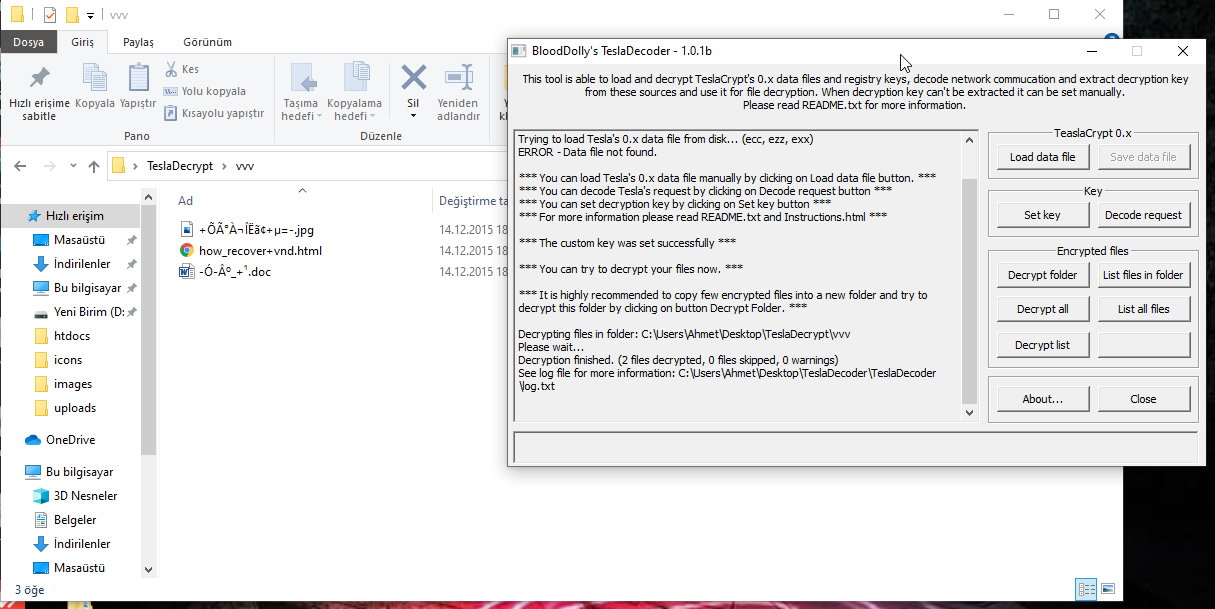The height and width of the screenshot is (609, 1215).
Task: Expand the Sil dropdown arrow
Action: [413, 117]
